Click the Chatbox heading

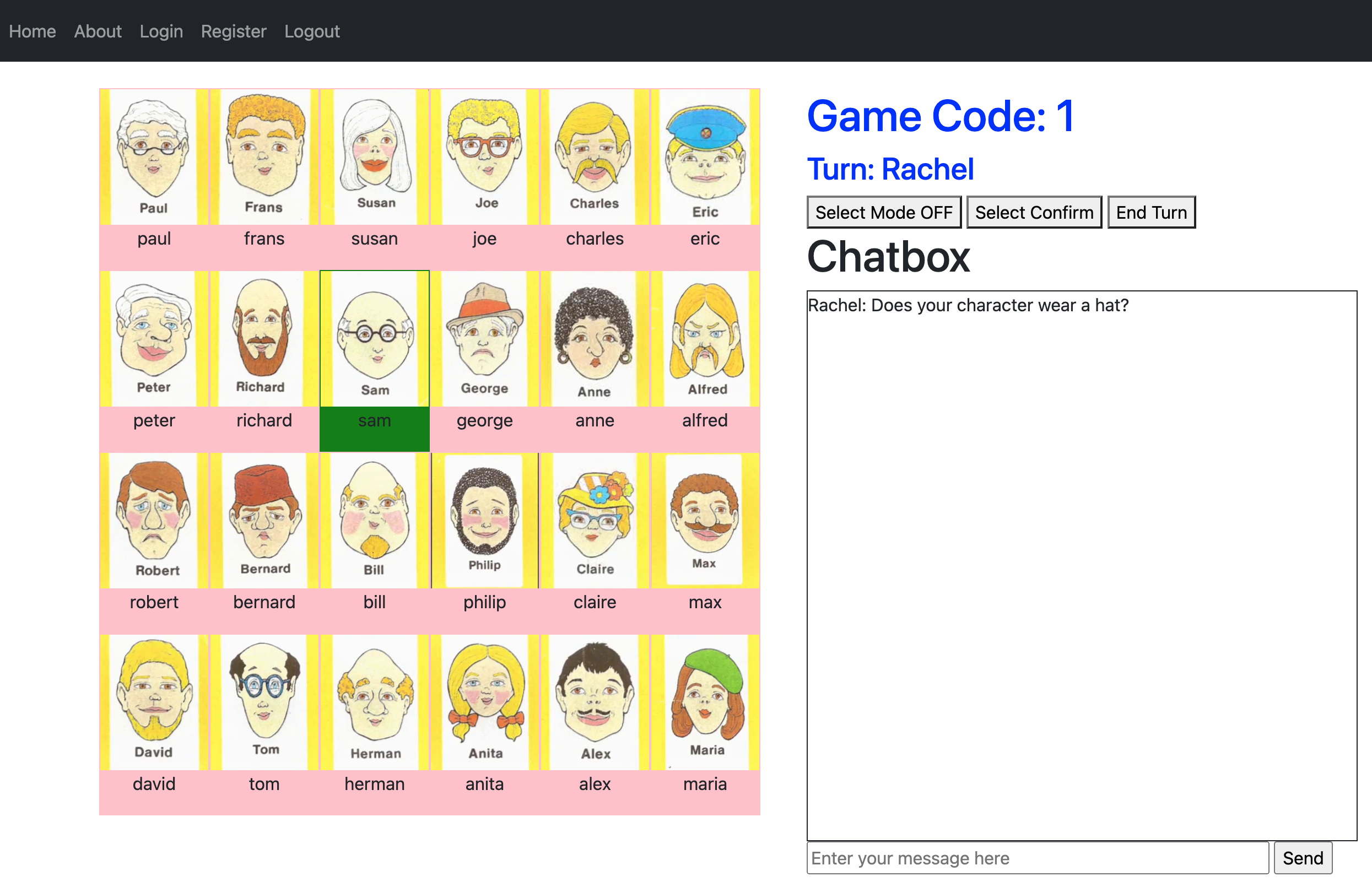tap(888, 256)
